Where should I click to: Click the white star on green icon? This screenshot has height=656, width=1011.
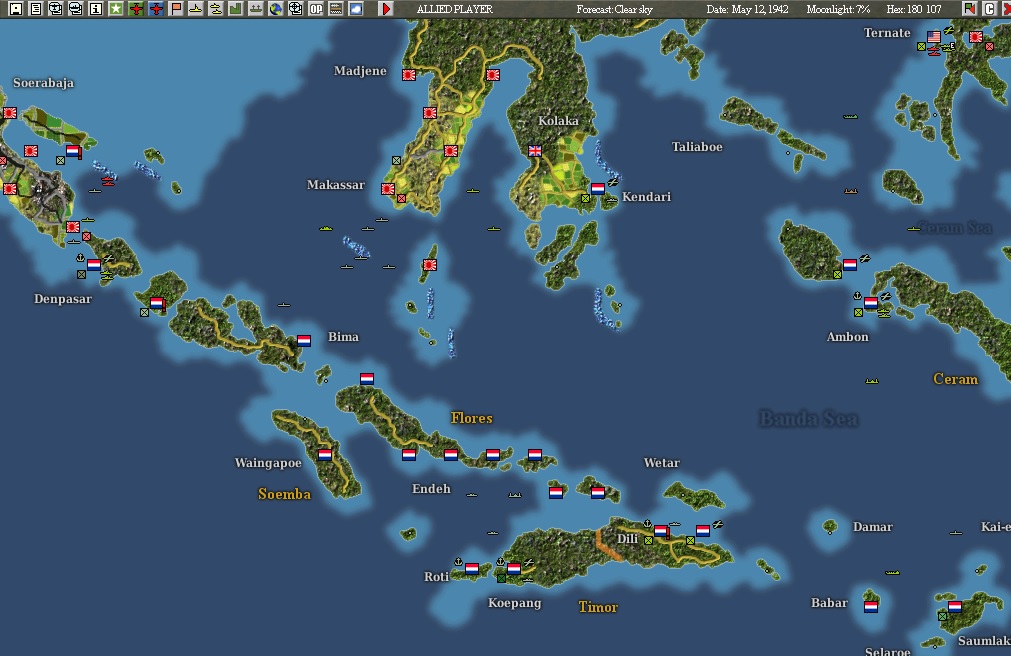coord(115,8)
